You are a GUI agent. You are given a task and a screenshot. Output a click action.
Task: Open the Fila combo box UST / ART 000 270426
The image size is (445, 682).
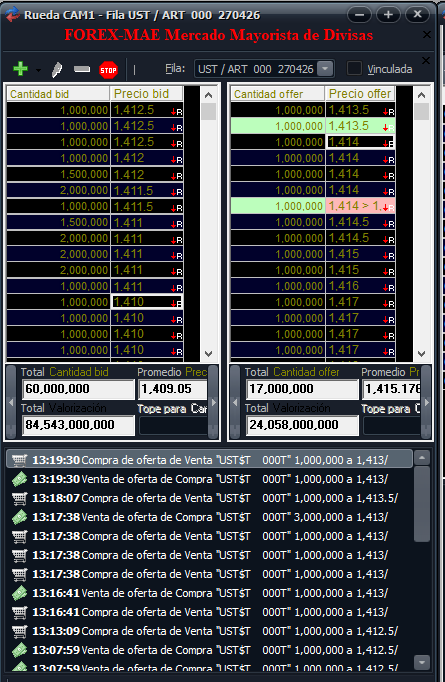pyautogui.click(x=264, y=69)
